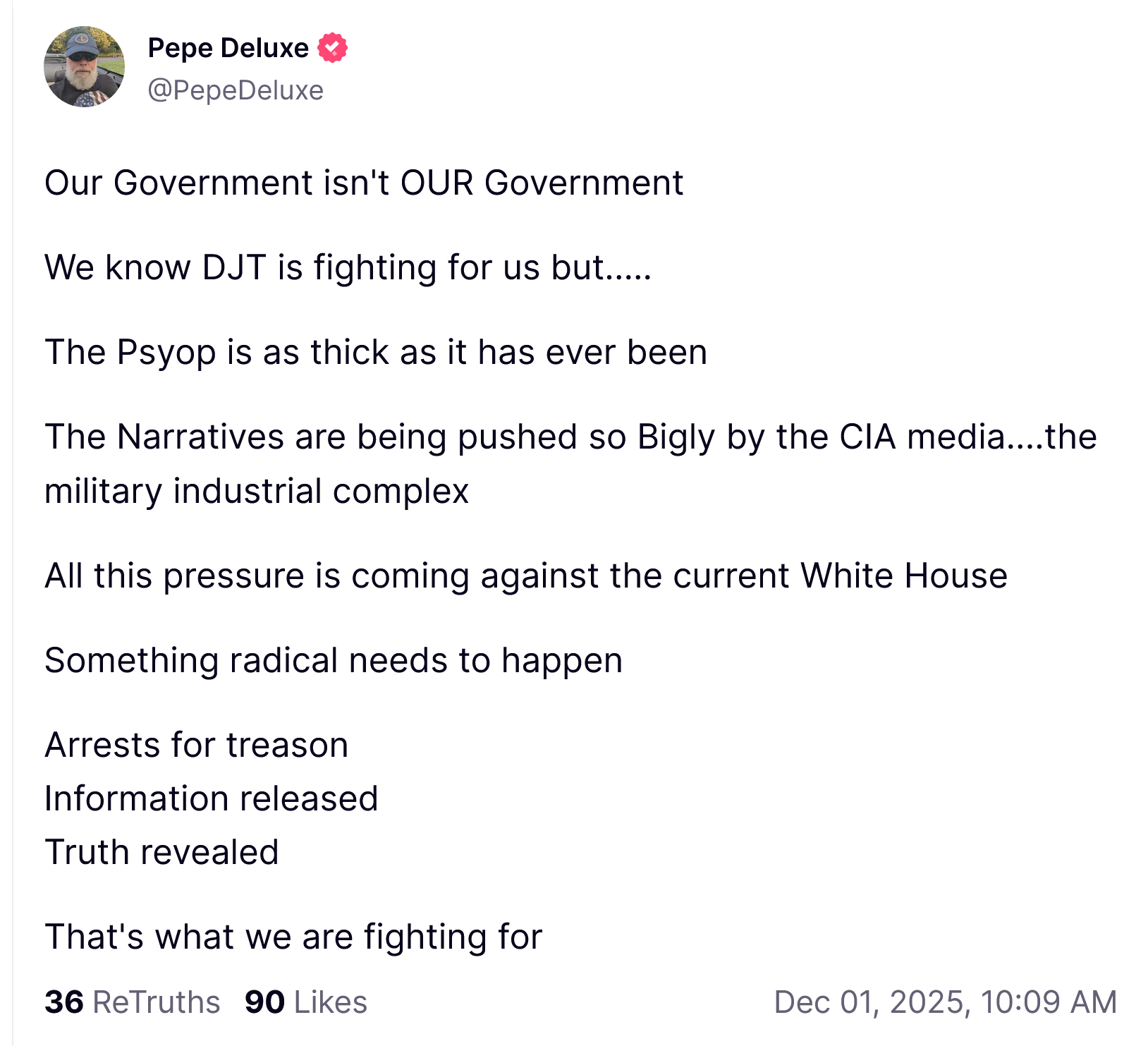1148x1046 pixels.
Task: Click the "Truth revealed" line
Action: [x=161, y=852]
